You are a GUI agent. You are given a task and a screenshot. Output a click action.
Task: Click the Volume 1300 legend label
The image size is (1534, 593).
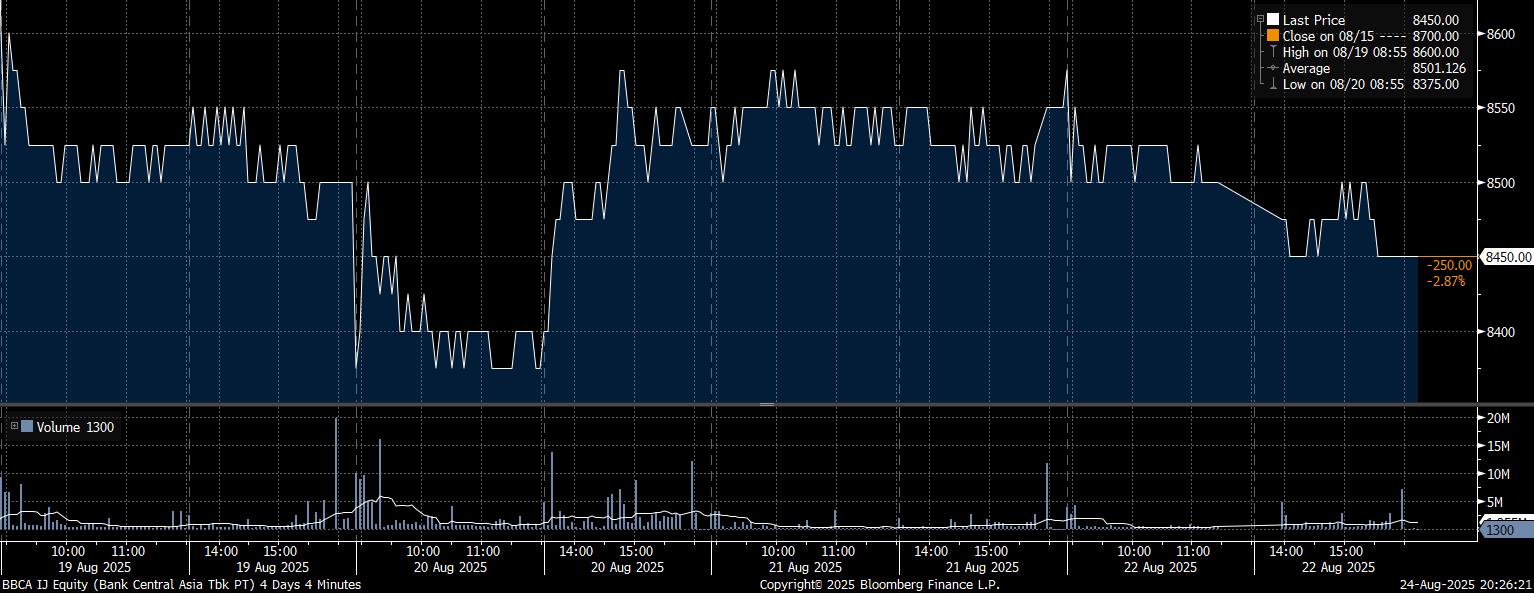(x=76, y=428)
